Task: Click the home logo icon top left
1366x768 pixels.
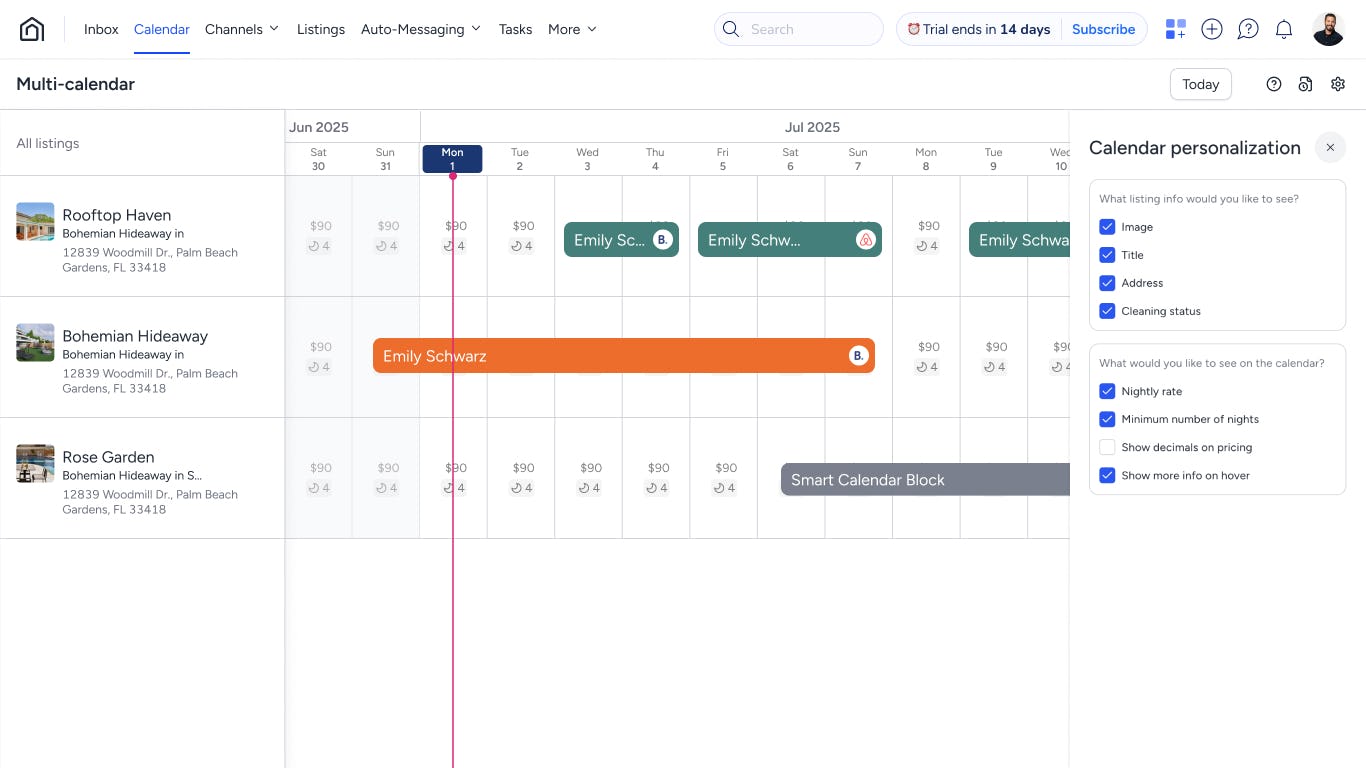Action: [31, 28]
